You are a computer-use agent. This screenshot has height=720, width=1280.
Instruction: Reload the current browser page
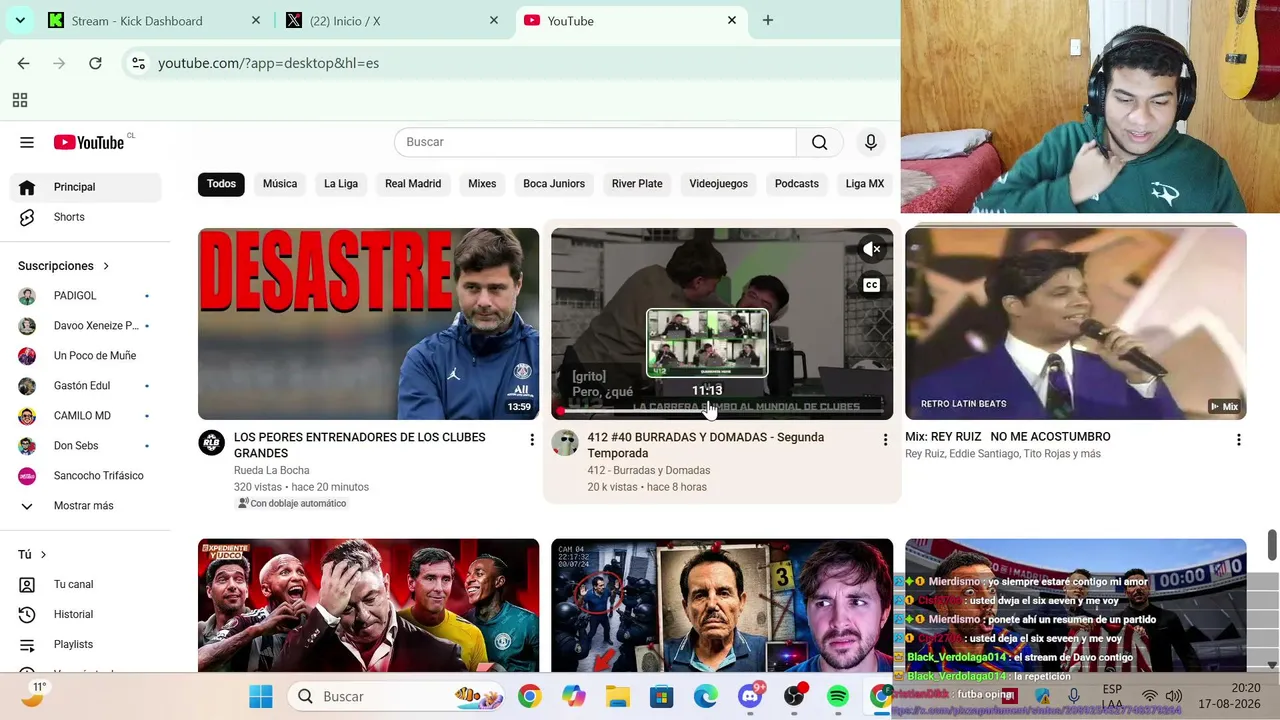[x=95, y=63]
